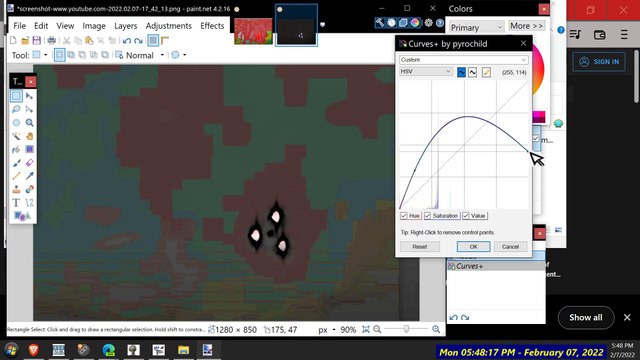Viewport: 640px width, 360px height.
Task: Open the Edit menu
Action: click(41, 26)
